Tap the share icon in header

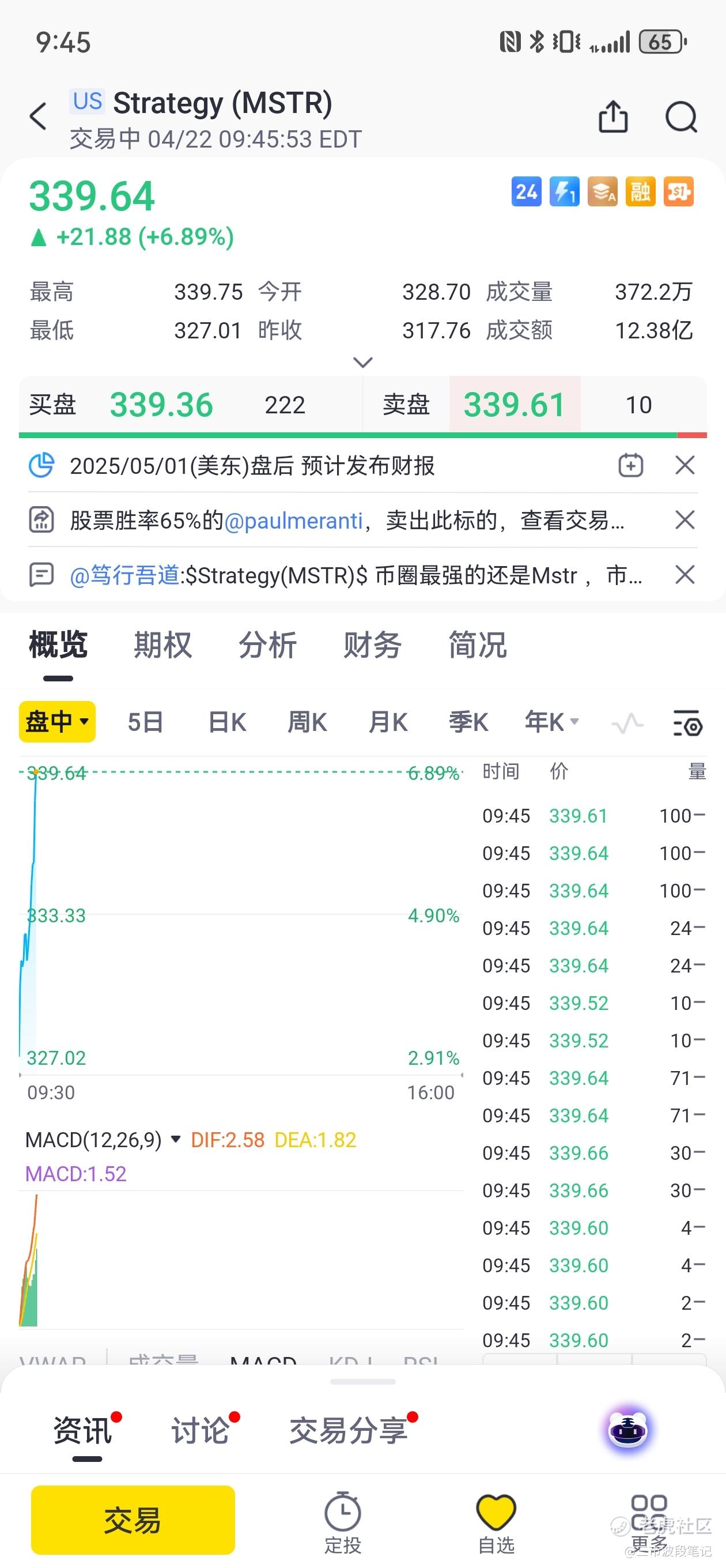(613, 116)
